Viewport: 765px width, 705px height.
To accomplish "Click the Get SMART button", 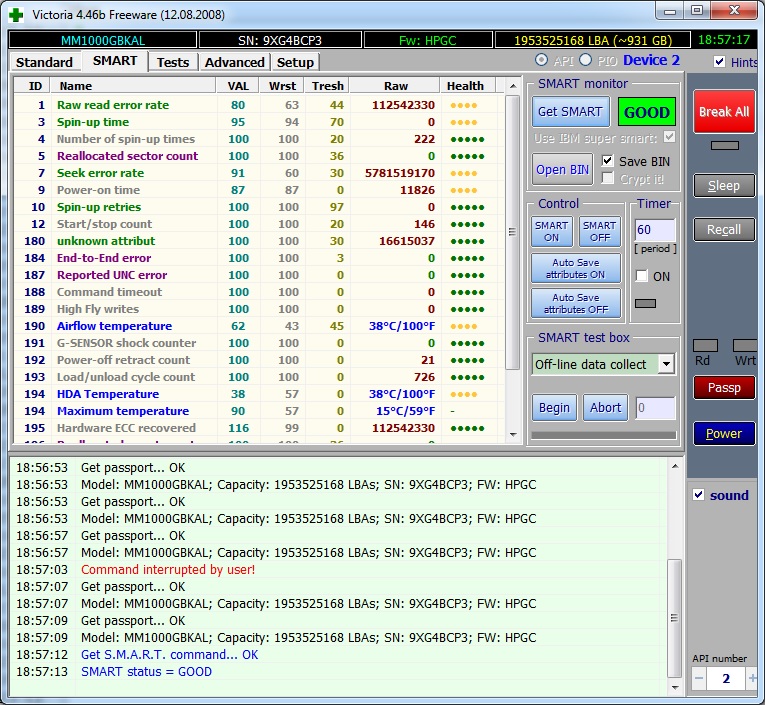I will click(570, 112).
